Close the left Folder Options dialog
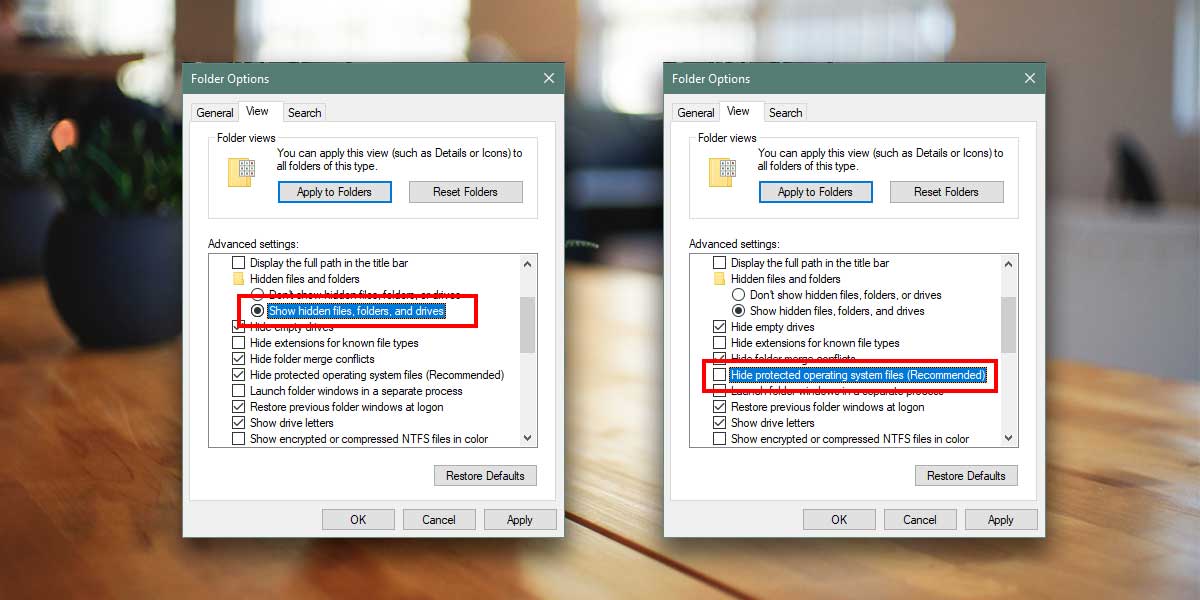The height and width of the screenshot is (600, 1200). pos(549,78)
